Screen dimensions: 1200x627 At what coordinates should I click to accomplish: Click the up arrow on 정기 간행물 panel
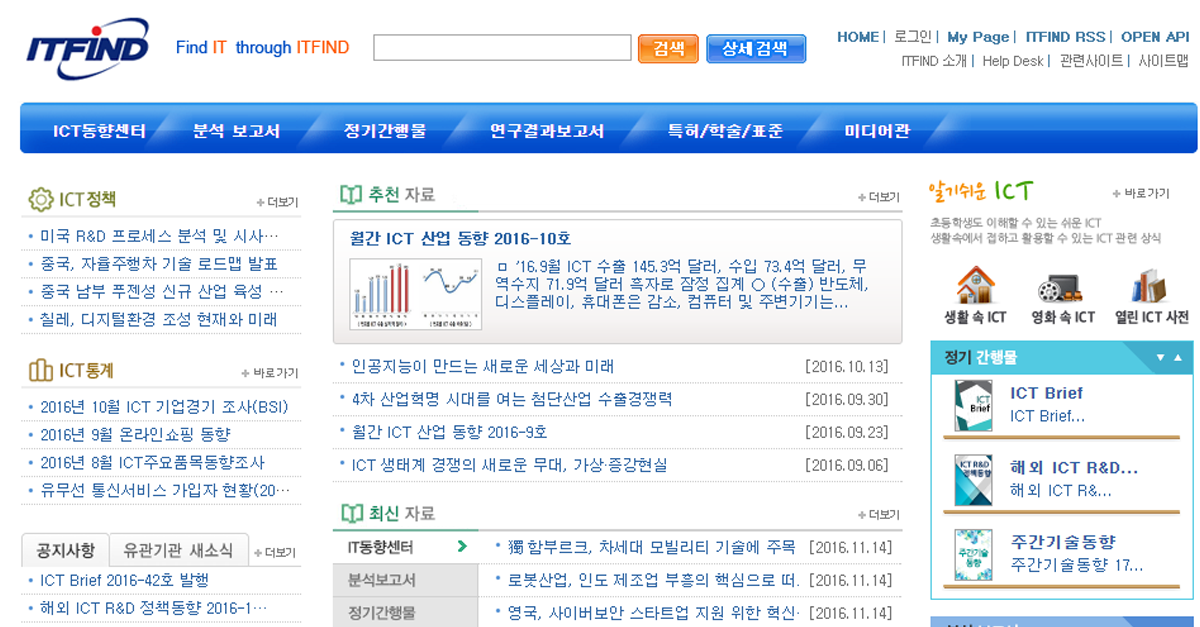(1178, 357)
